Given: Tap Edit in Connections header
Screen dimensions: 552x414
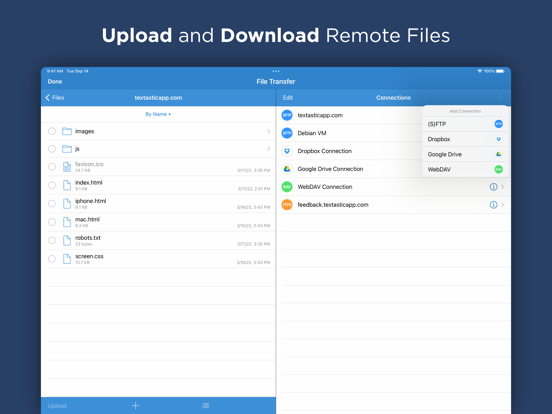Looking at the screenshot, I should click(288, 98).
